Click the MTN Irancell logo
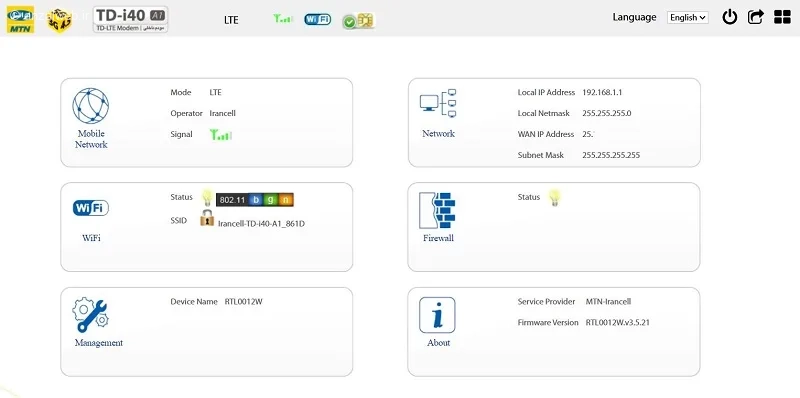This screenshot has width=800, height=398. click(20, 19)
